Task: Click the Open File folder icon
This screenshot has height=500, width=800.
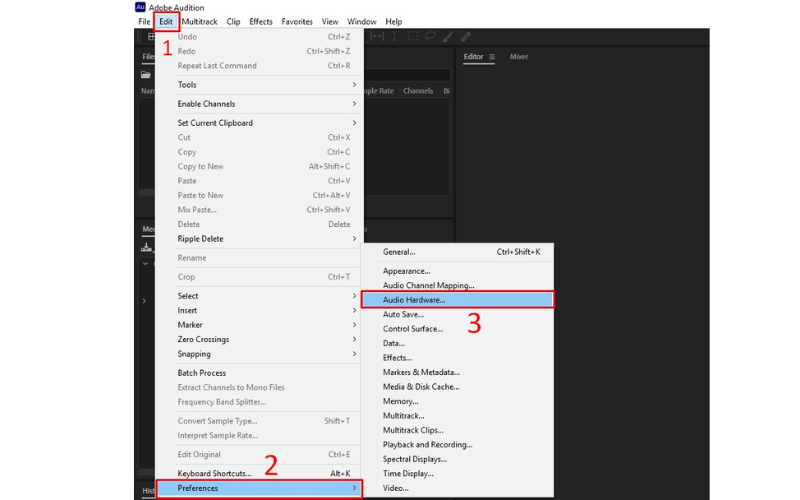Action: coord(145,75)
